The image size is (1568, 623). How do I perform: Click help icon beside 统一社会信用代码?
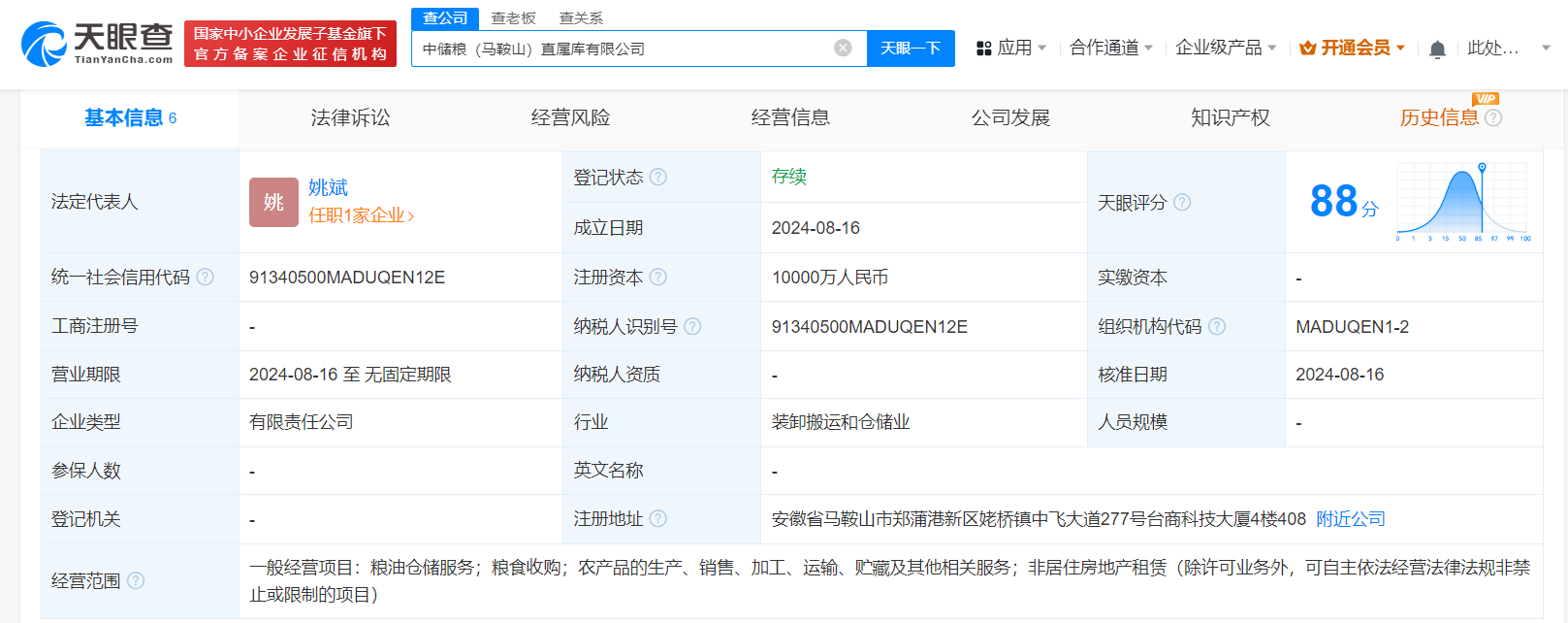pos(206,277)
